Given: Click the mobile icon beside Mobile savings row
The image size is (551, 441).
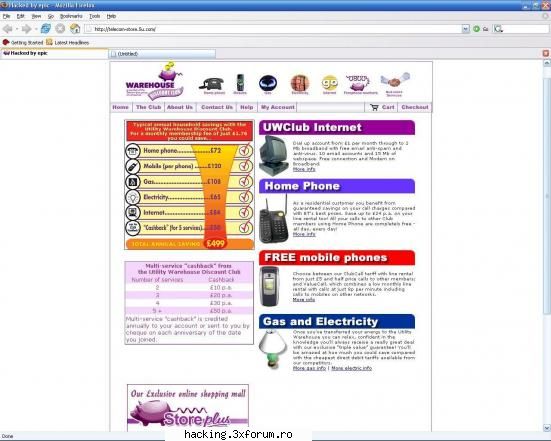Looking at the screenshot, I should coord(133,166).
